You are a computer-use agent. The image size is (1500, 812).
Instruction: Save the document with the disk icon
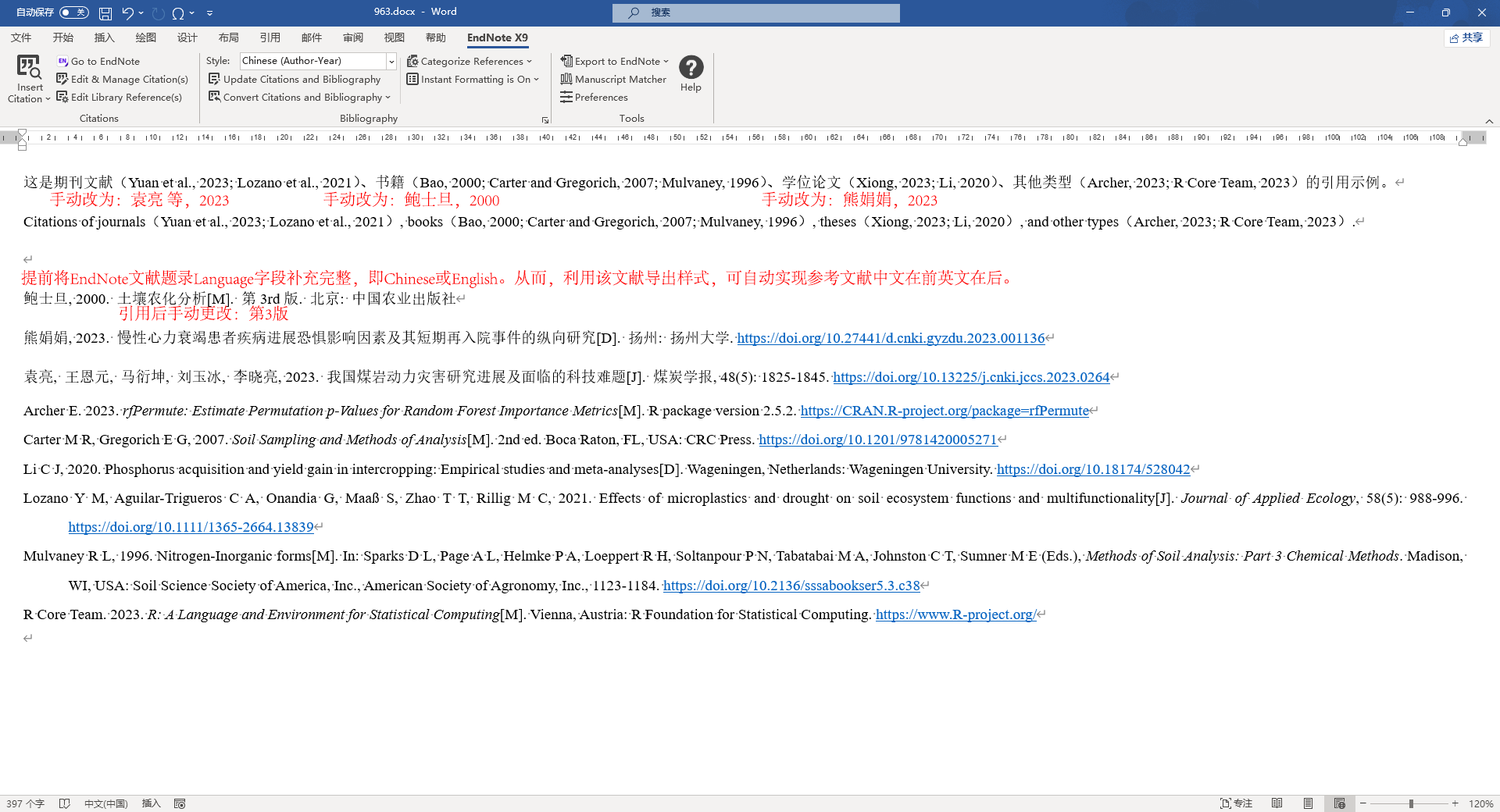click(x=105, y=12)
